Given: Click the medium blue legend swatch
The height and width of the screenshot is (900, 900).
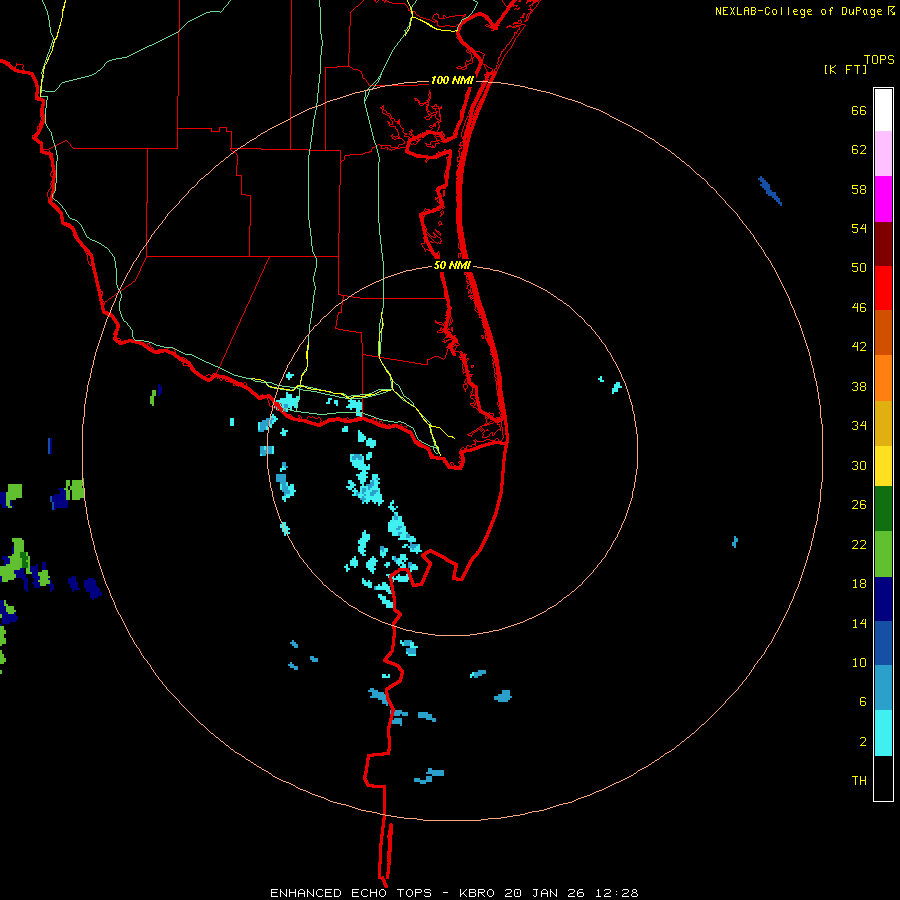Looking at the screenshot, I should pos(883,643).
